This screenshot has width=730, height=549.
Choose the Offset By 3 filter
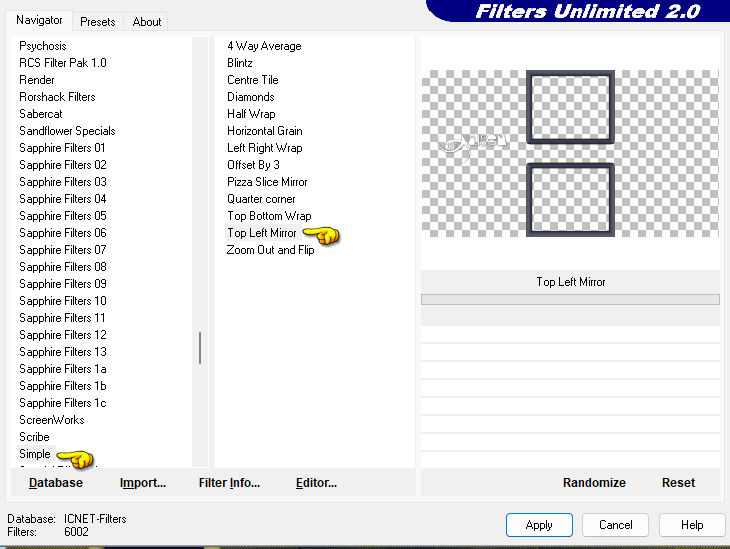click(253, 165)
